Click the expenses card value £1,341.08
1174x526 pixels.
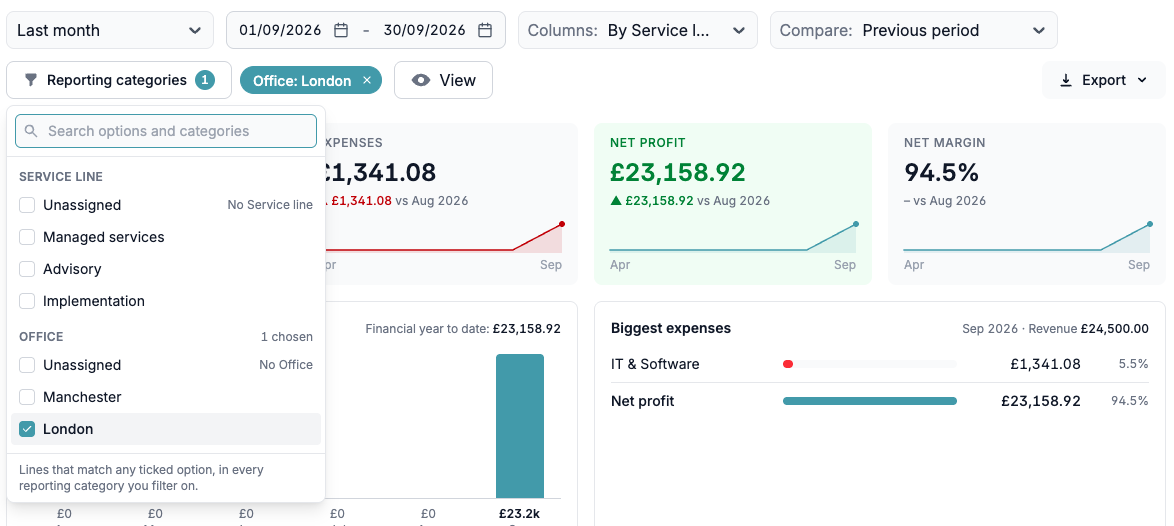pos(378,173)
